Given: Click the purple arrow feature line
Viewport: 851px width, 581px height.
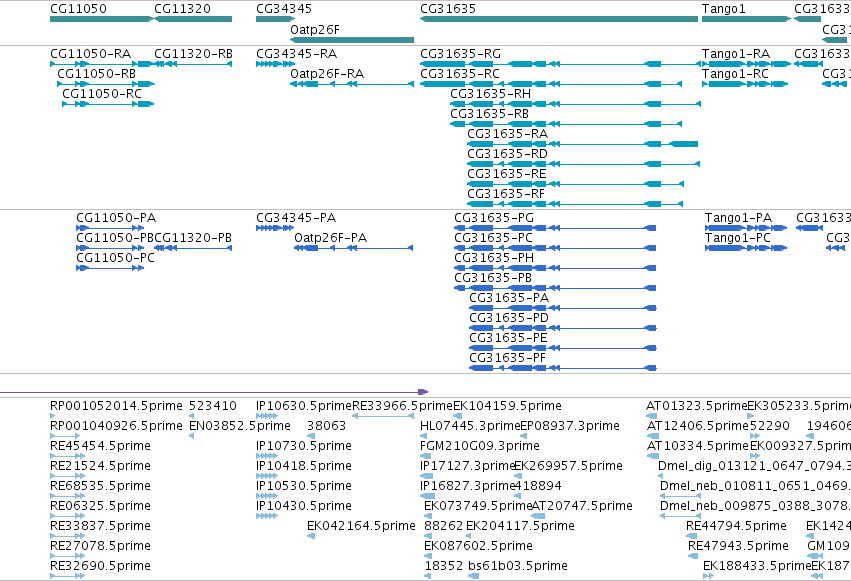Looking at the screenshot, I should [x=214, y=392].
